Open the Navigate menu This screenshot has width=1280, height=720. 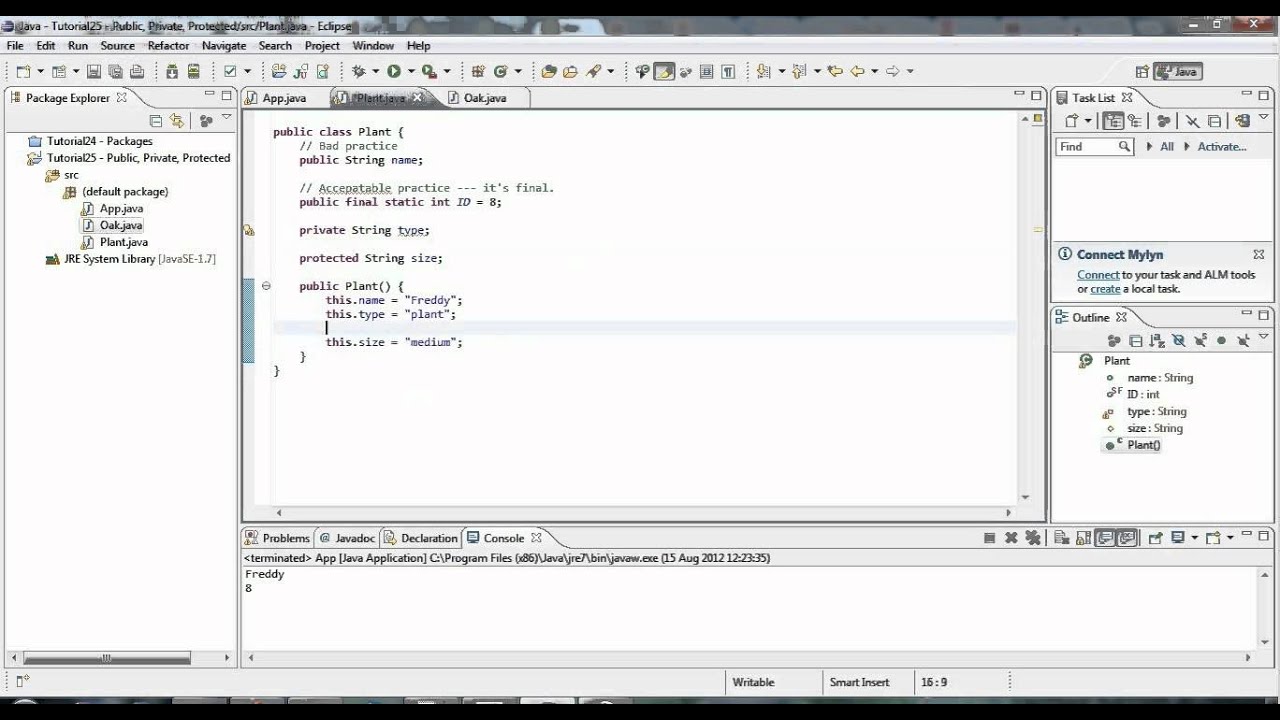click(224, 46)
